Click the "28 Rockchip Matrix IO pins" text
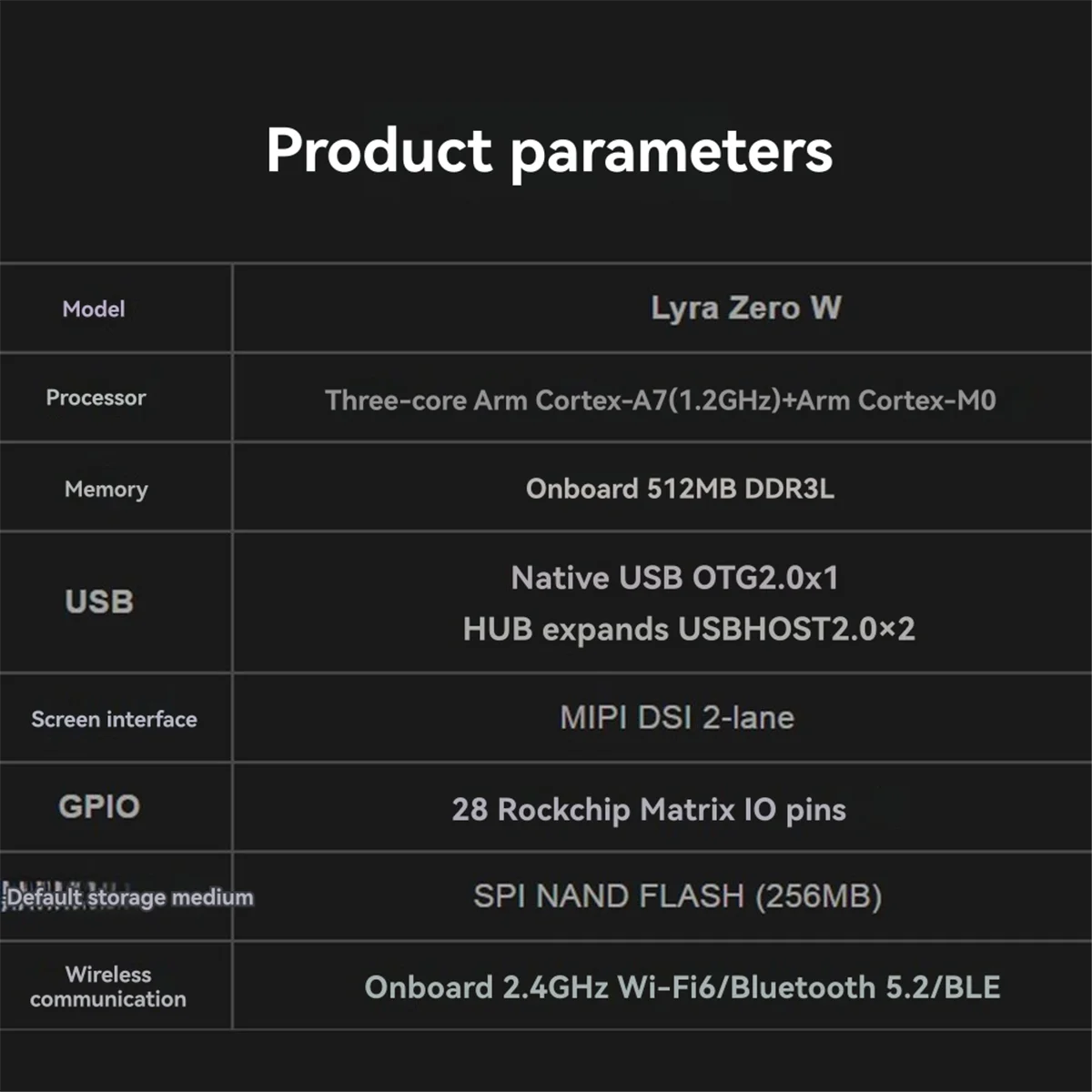Screen dimensions: 1092x1092 pyautogui.click(x=649, y=809)
